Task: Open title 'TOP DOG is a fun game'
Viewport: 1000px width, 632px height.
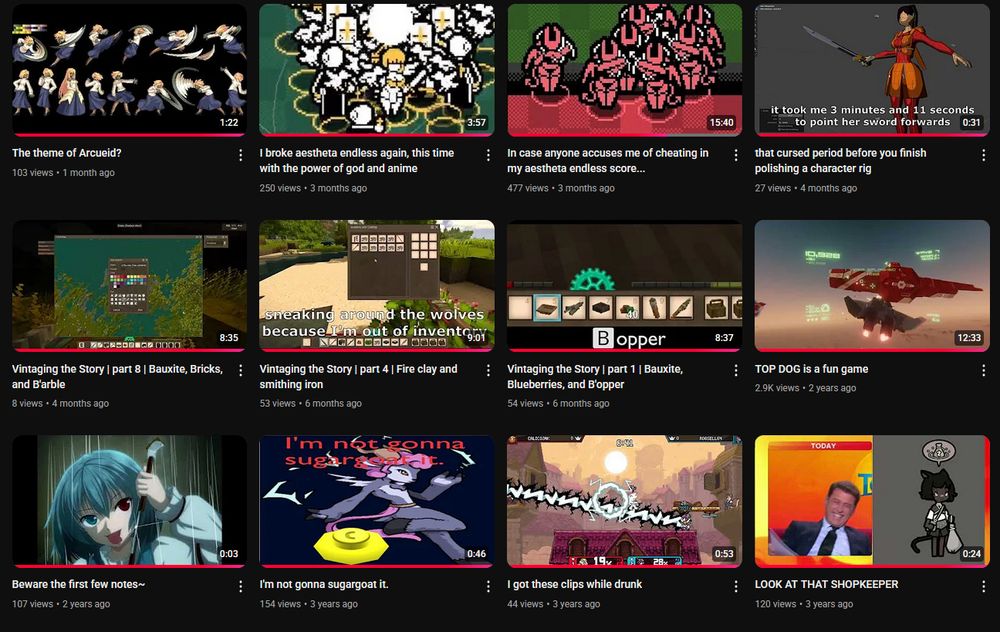Action: (x=811, y=369)
